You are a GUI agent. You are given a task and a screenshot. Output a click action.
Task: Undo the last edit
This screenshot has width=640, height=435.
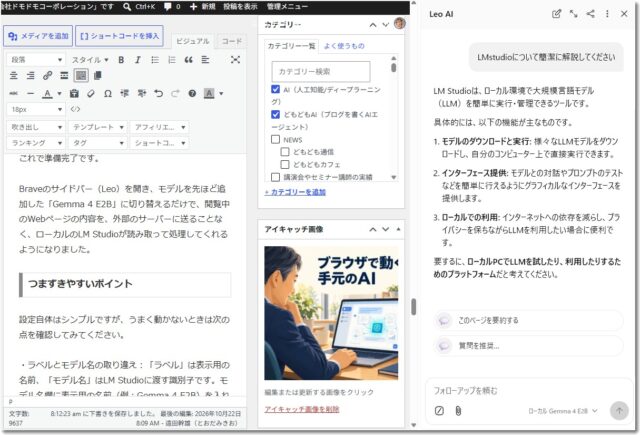point(158,93)
